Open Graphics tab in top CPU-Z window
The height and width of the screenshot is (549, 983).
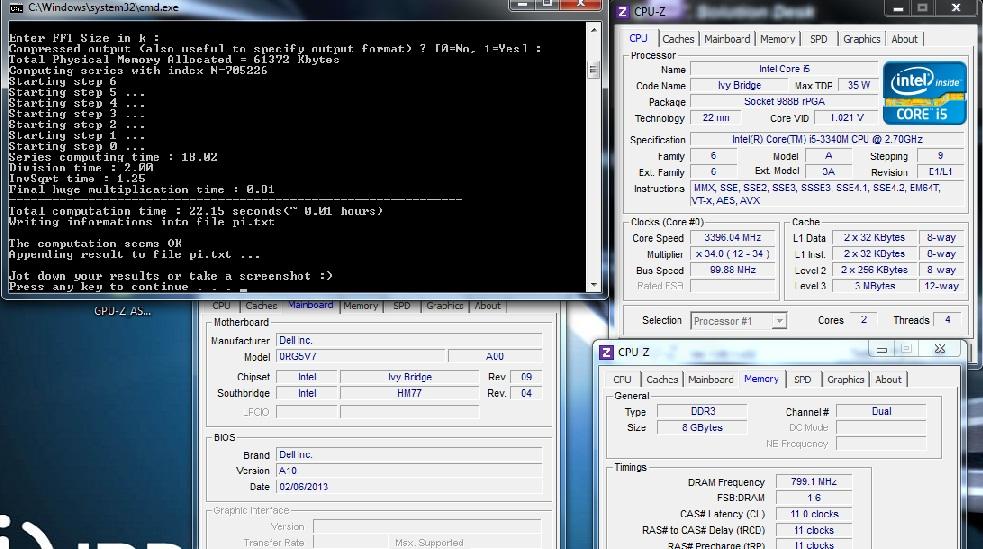861,39
